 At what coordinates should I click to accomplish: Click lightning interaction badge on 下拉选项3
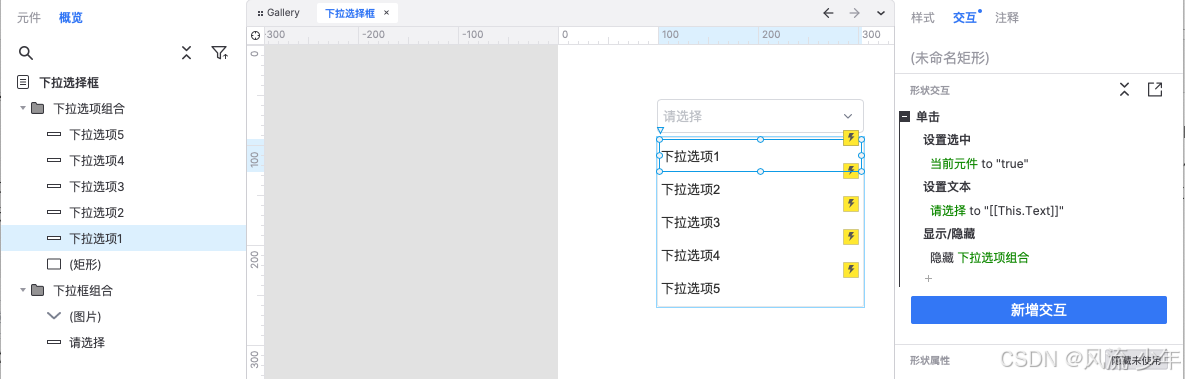pos(851,203)
